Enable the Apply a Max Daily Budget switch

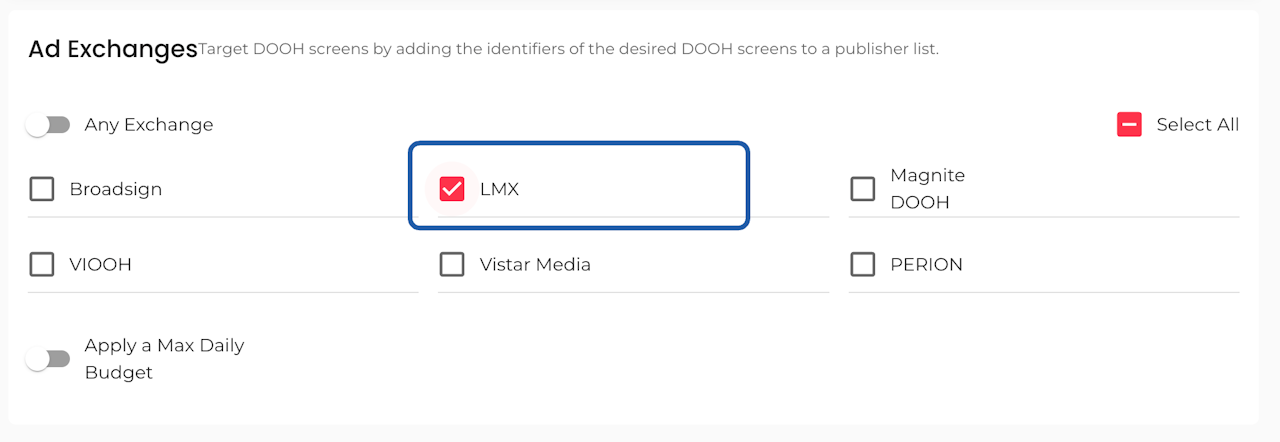pyautogui.click(x=48, y=359)
